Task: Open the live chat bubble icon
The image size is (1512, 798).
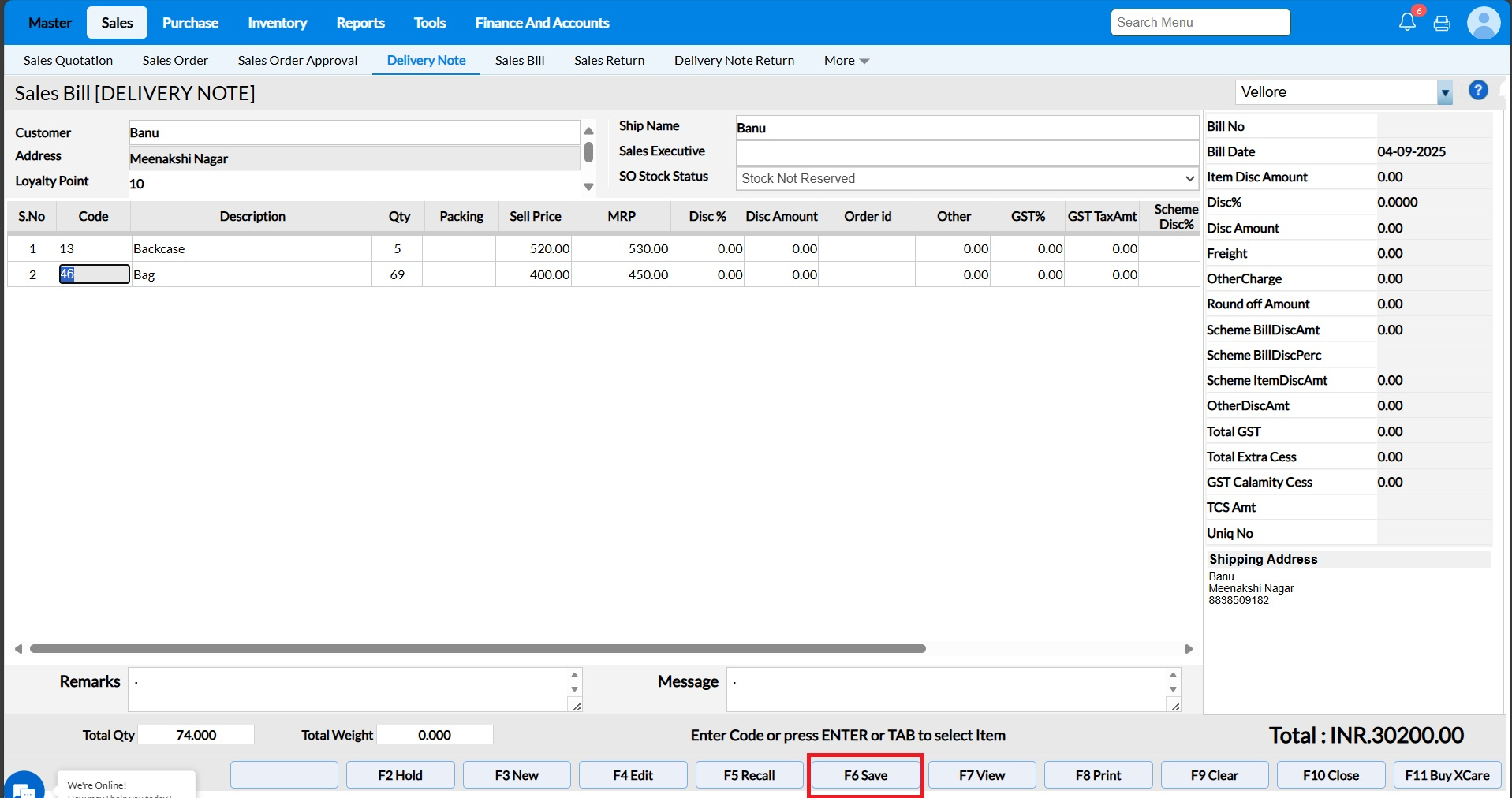Action: pyautogui.click(x=24, y=789)
